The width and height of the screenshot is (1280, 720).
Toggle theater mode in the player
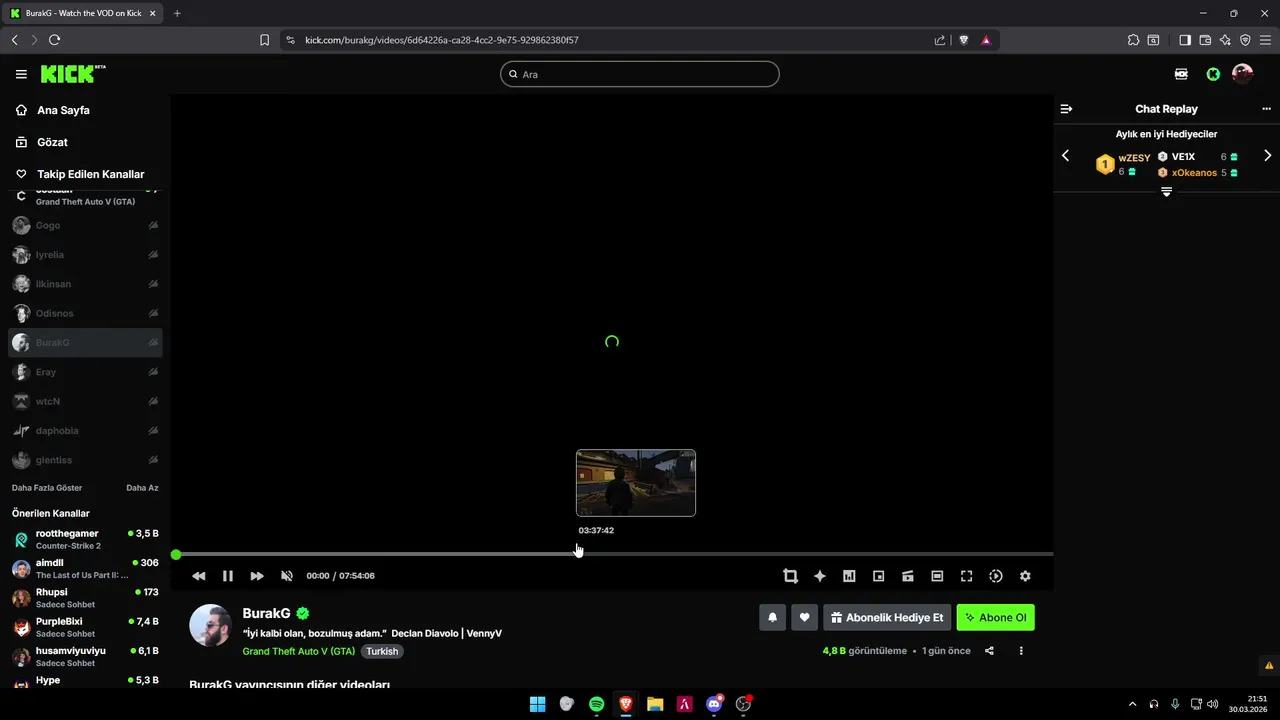click(937, 576)
